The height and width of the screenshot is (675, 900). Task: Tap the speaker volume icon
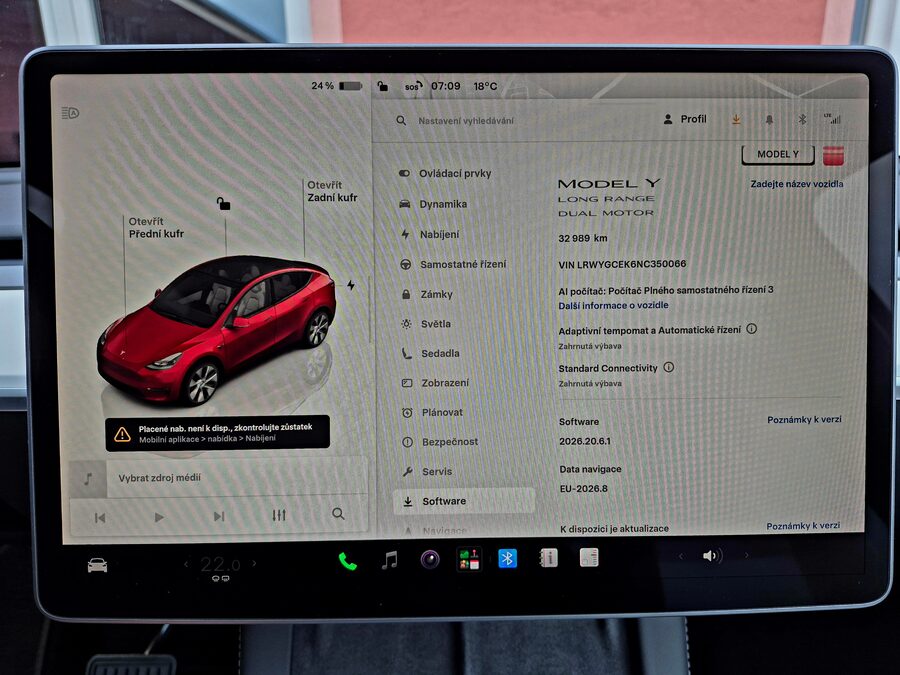coord(712,556)
